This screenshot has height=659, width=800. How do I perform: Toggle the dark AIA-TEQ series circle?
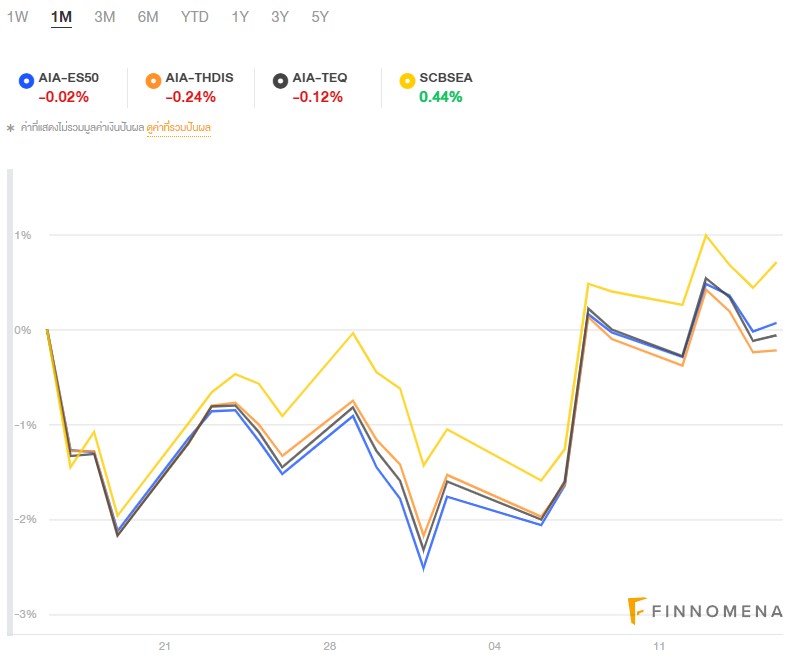pyautogui.click(x=281, y=79)
